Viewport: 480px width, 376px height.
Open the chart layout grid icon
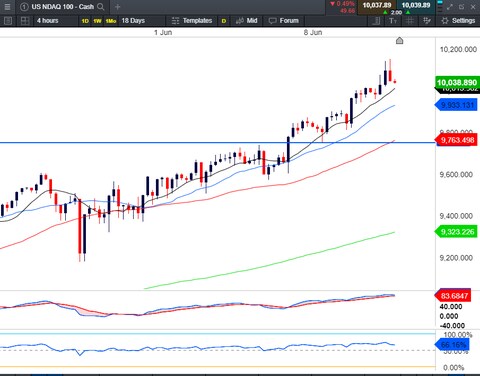click(x=25, y=21)
